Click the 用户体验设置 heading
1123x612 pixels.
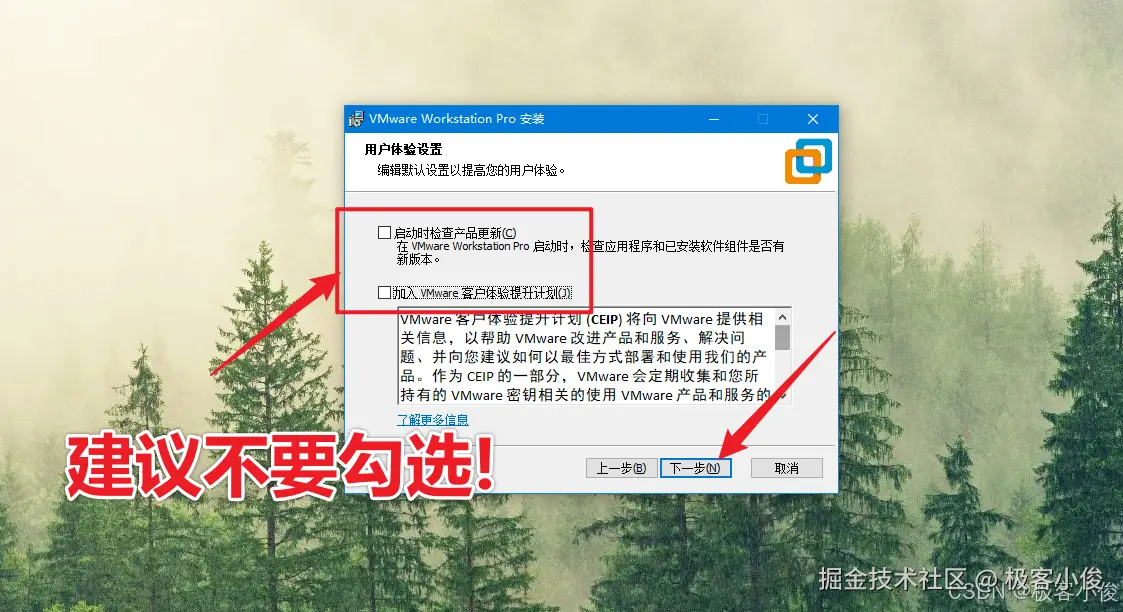click(x=403, y=150)
